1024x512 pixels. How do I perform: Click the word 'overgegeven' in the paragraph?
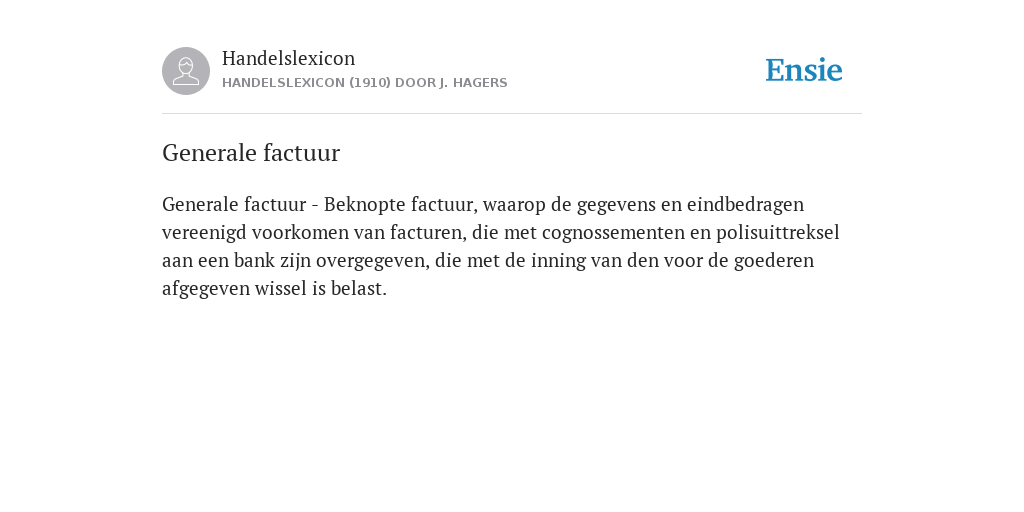coord(373,261)
